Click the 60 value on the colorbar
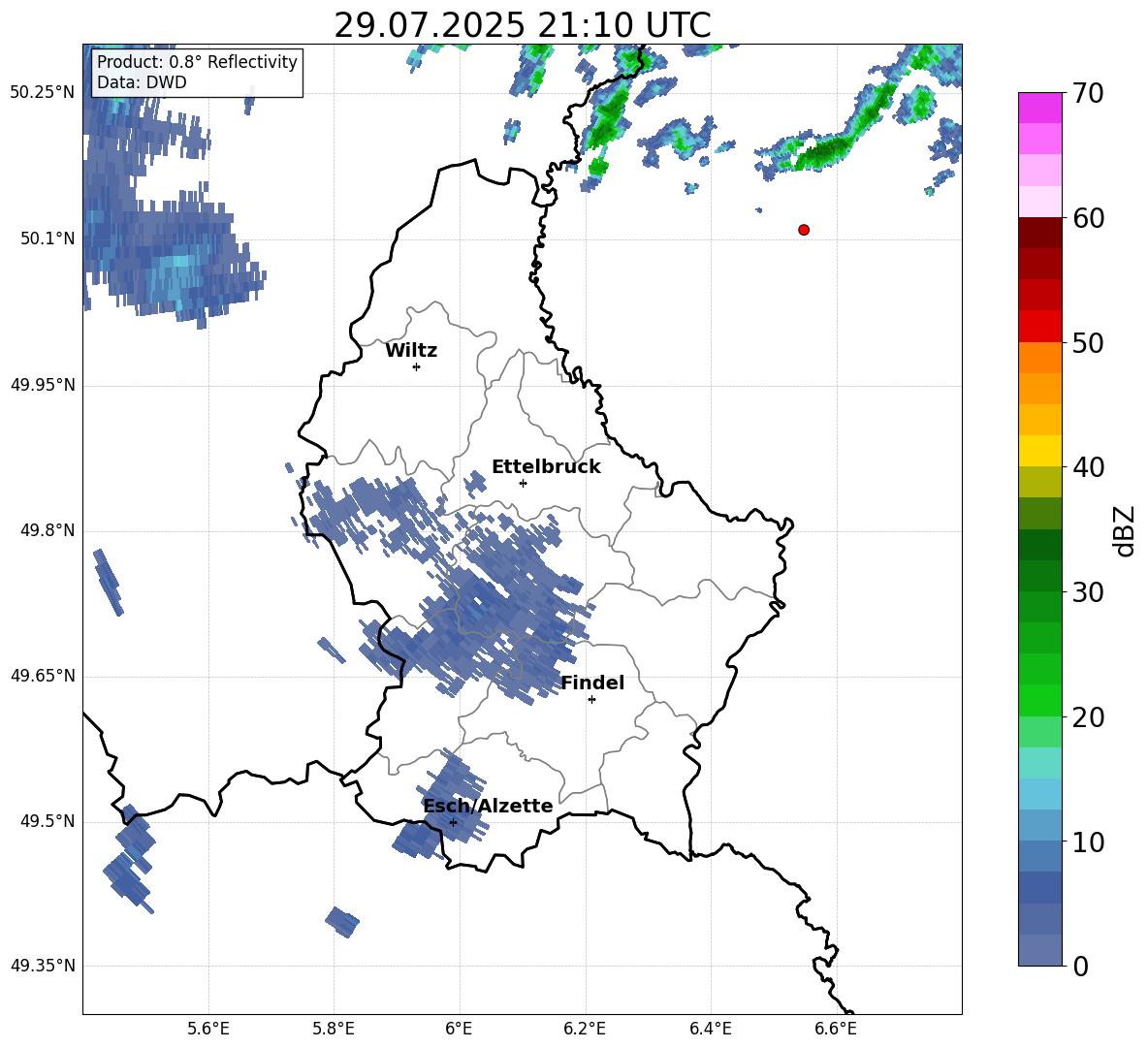This screenshot has height=1048, width=1148. pos(1088,218)
